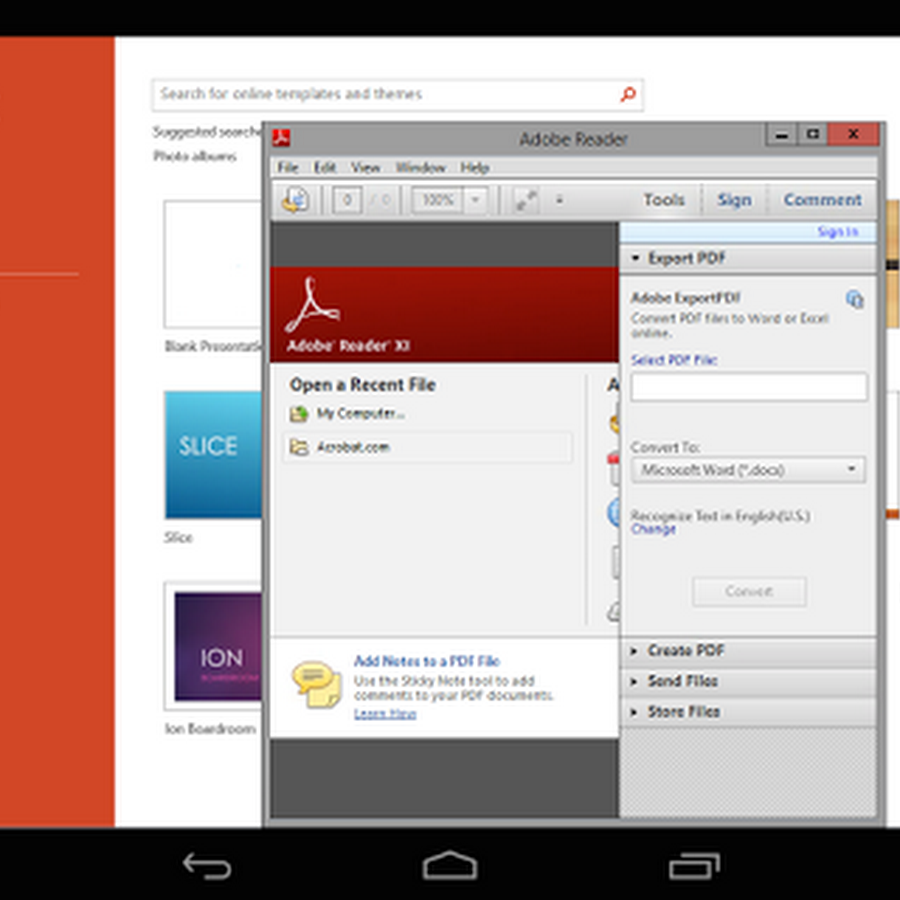Maximize the Adobe Reader window
Screen dimensions: 900x900
tap(813, 135)
